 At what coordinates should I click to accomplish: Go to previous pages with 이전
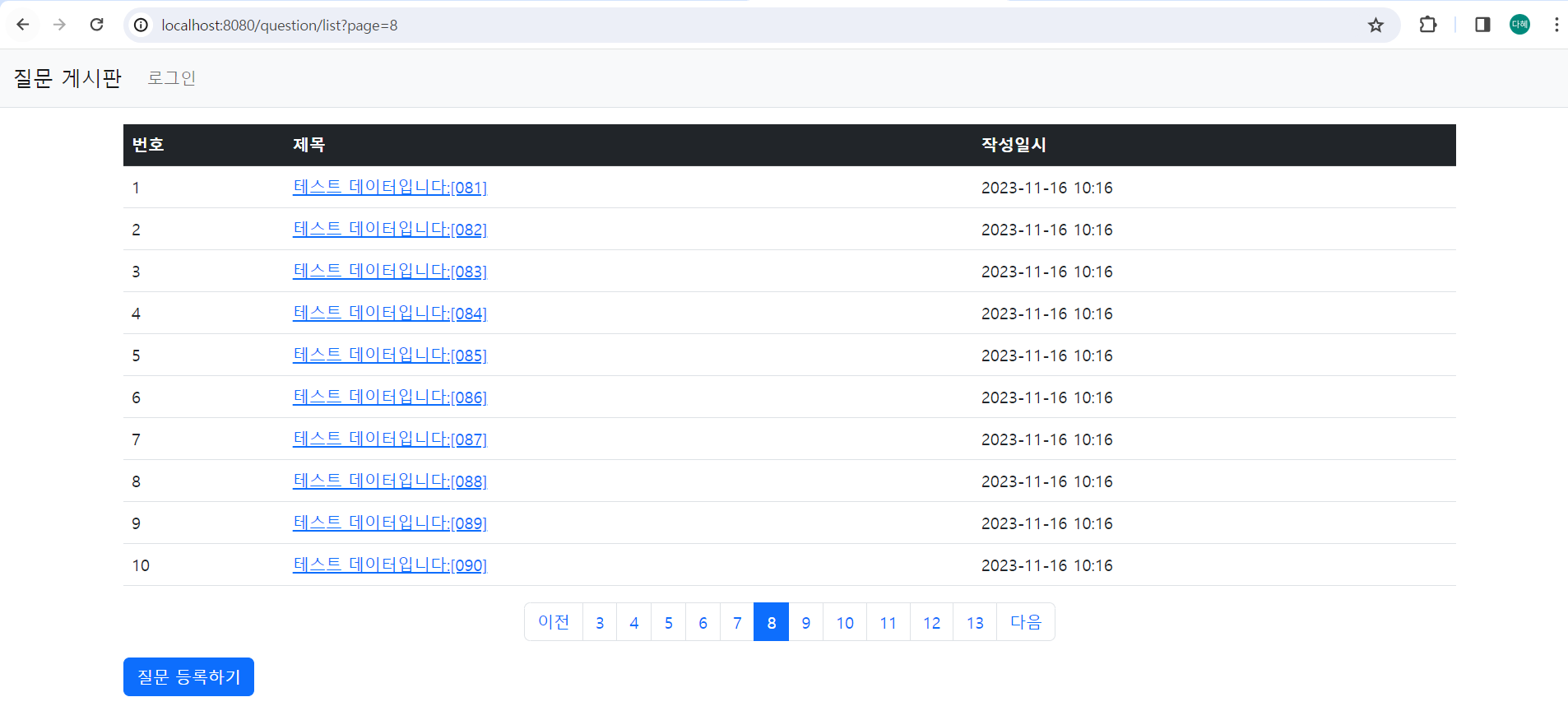tap(554, 622)
